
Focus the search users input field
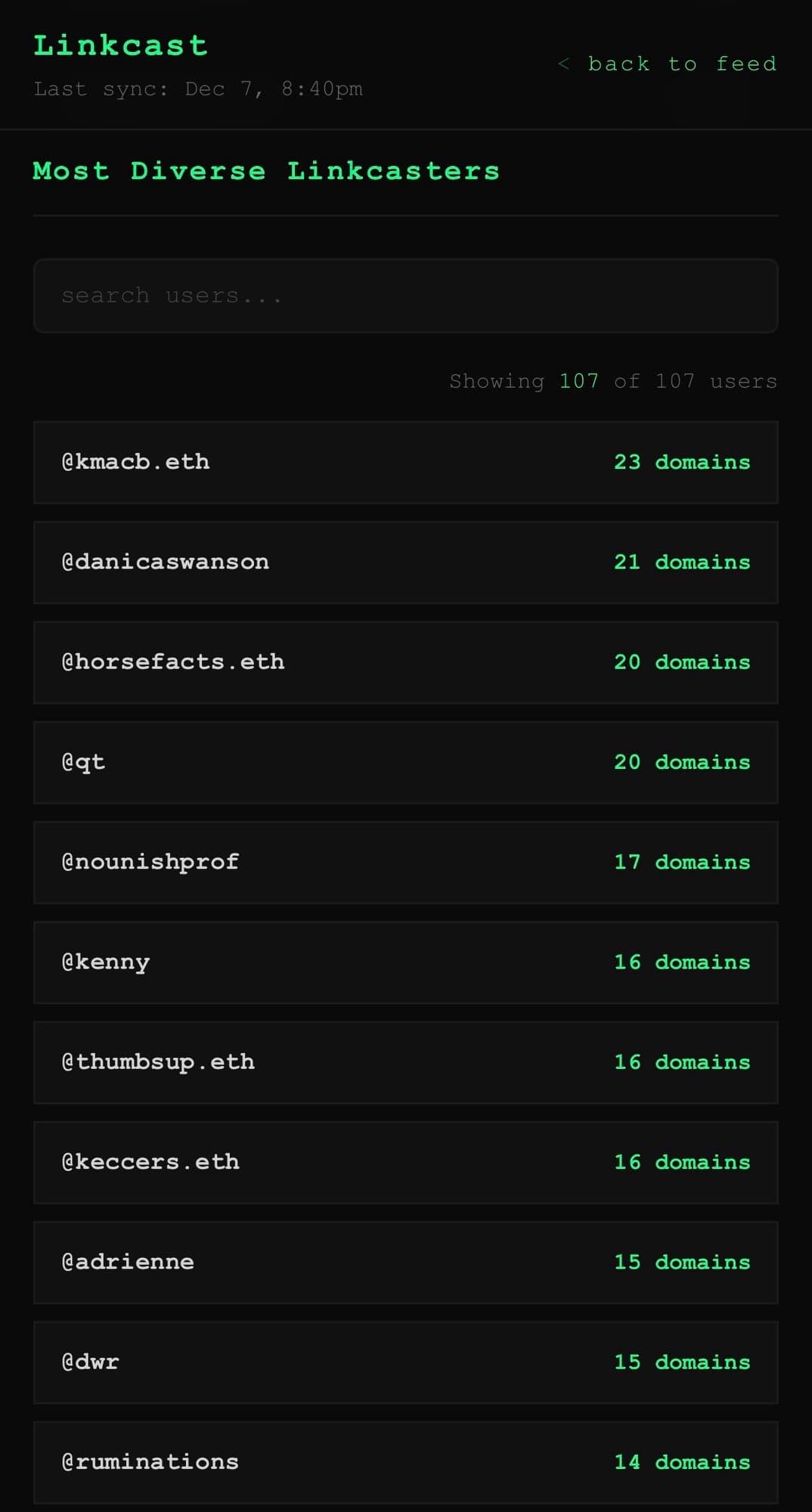(405, 296)
